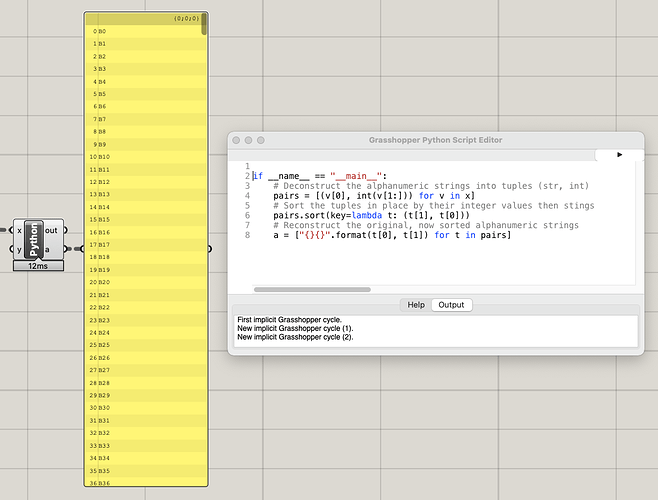Switch to the Output tab
The width and height of the screenshot is (658, 500).
click(451, 305)
